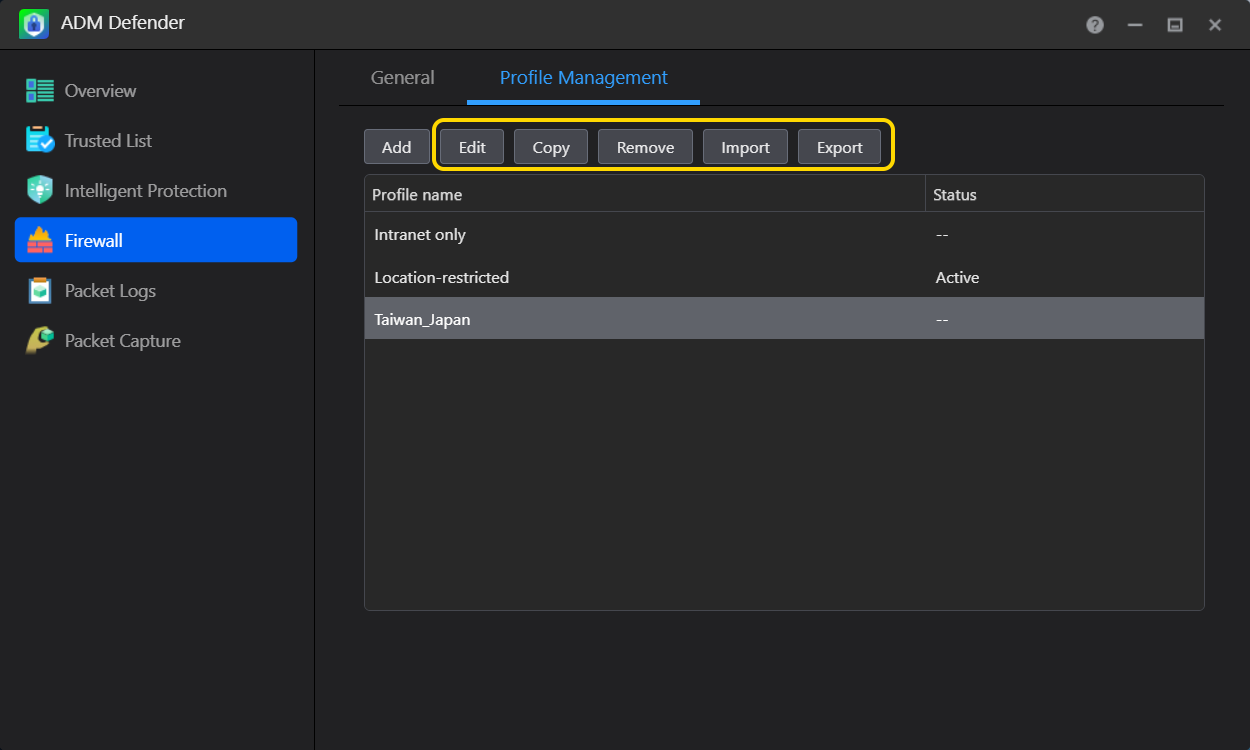1250x750 pixels.
Task: Click the Intelligent Protection shield icon
Action: pos(40,191)
